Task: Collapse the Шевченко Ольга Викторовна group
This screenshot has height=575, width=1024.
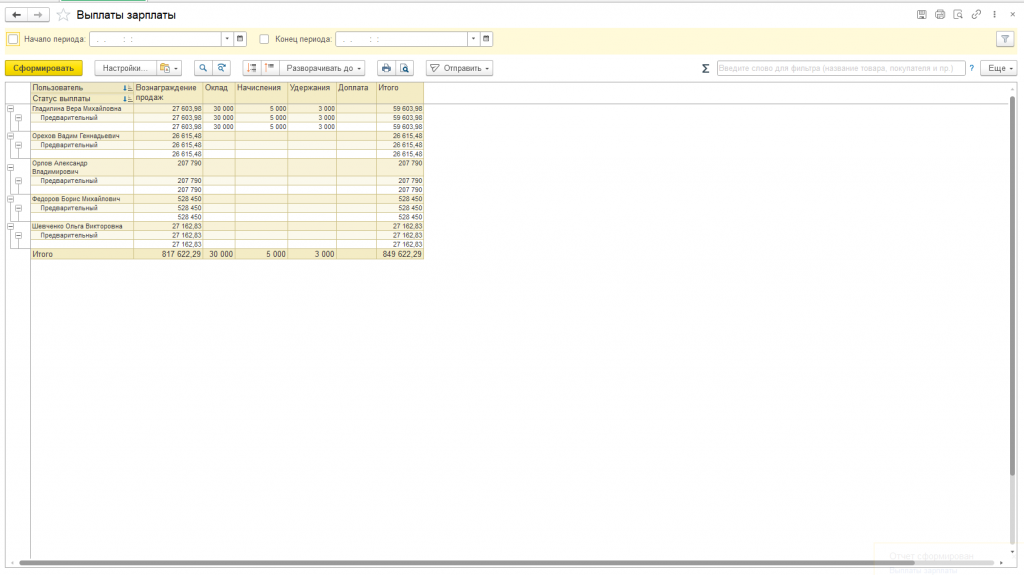Action: pyautogui.click(x=10, y=226)
